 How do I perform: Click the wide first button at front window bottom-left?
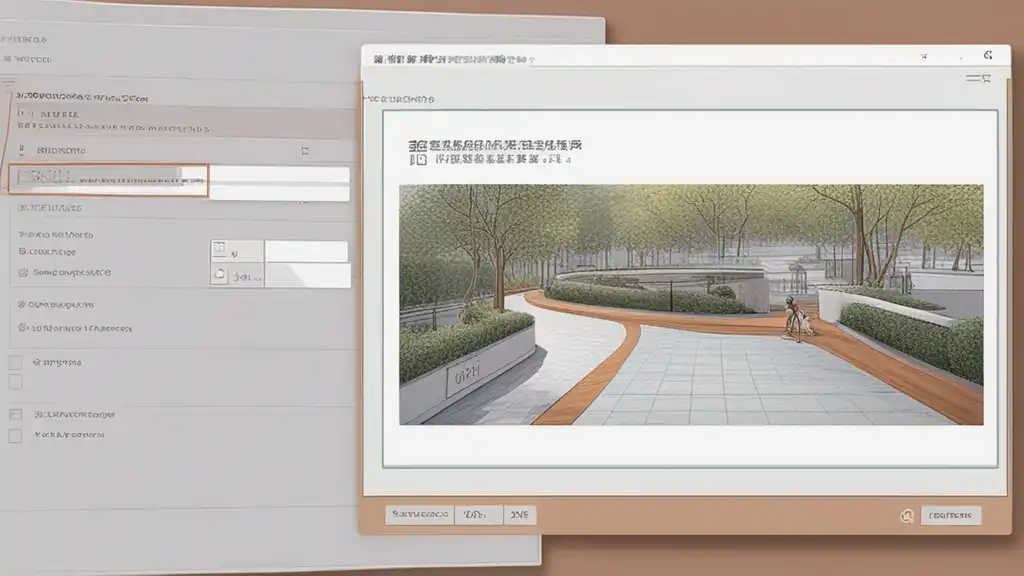[x=419, y=515]
